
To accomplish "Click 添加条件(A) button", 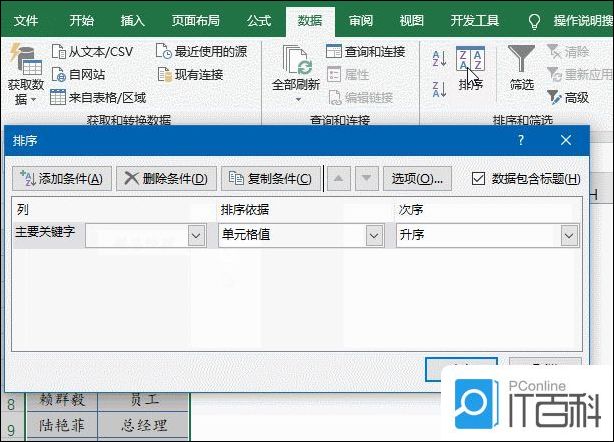I will pos(62,179).
